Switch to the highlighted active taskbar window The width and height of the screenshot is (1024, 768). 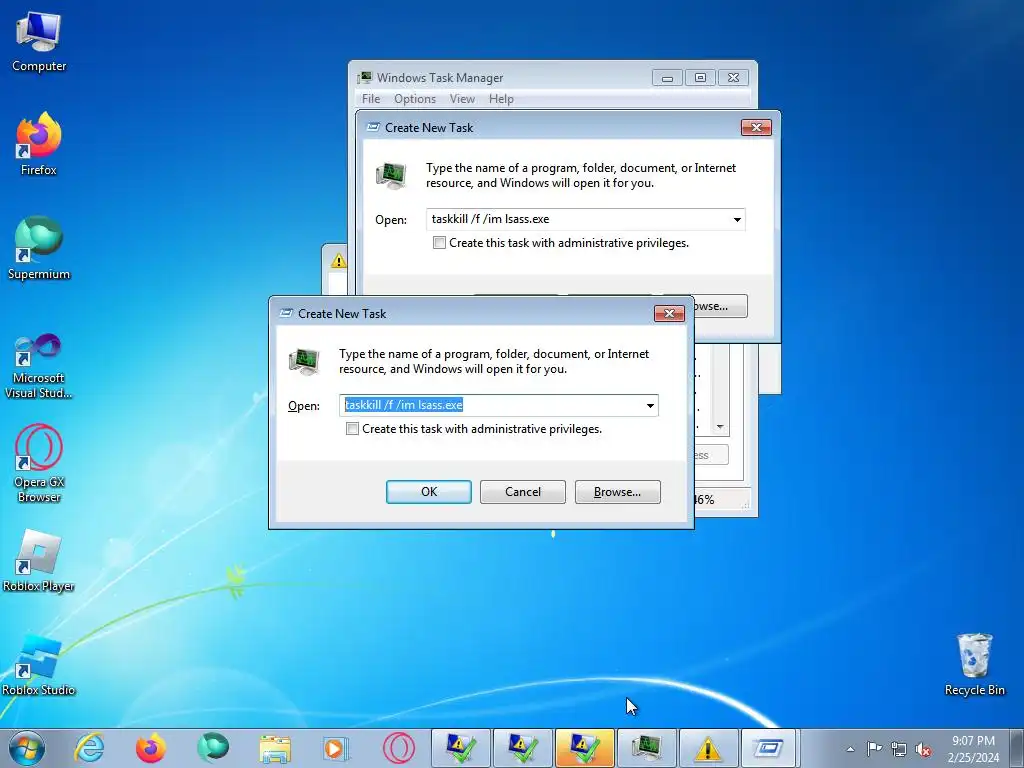pyautogui.click(x=584, y=748)
